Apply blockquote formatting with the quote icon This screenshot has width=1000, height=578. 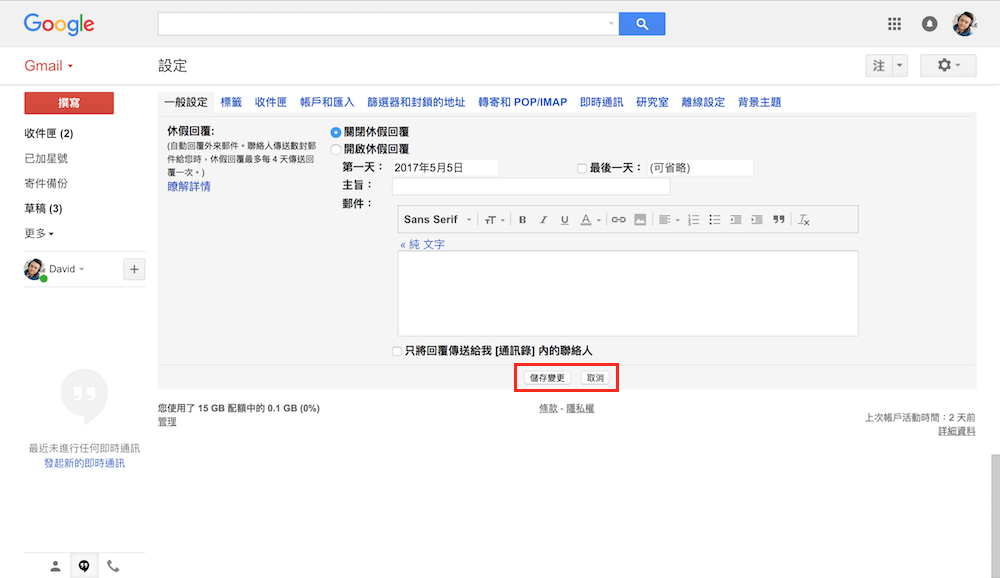point(778,220)
